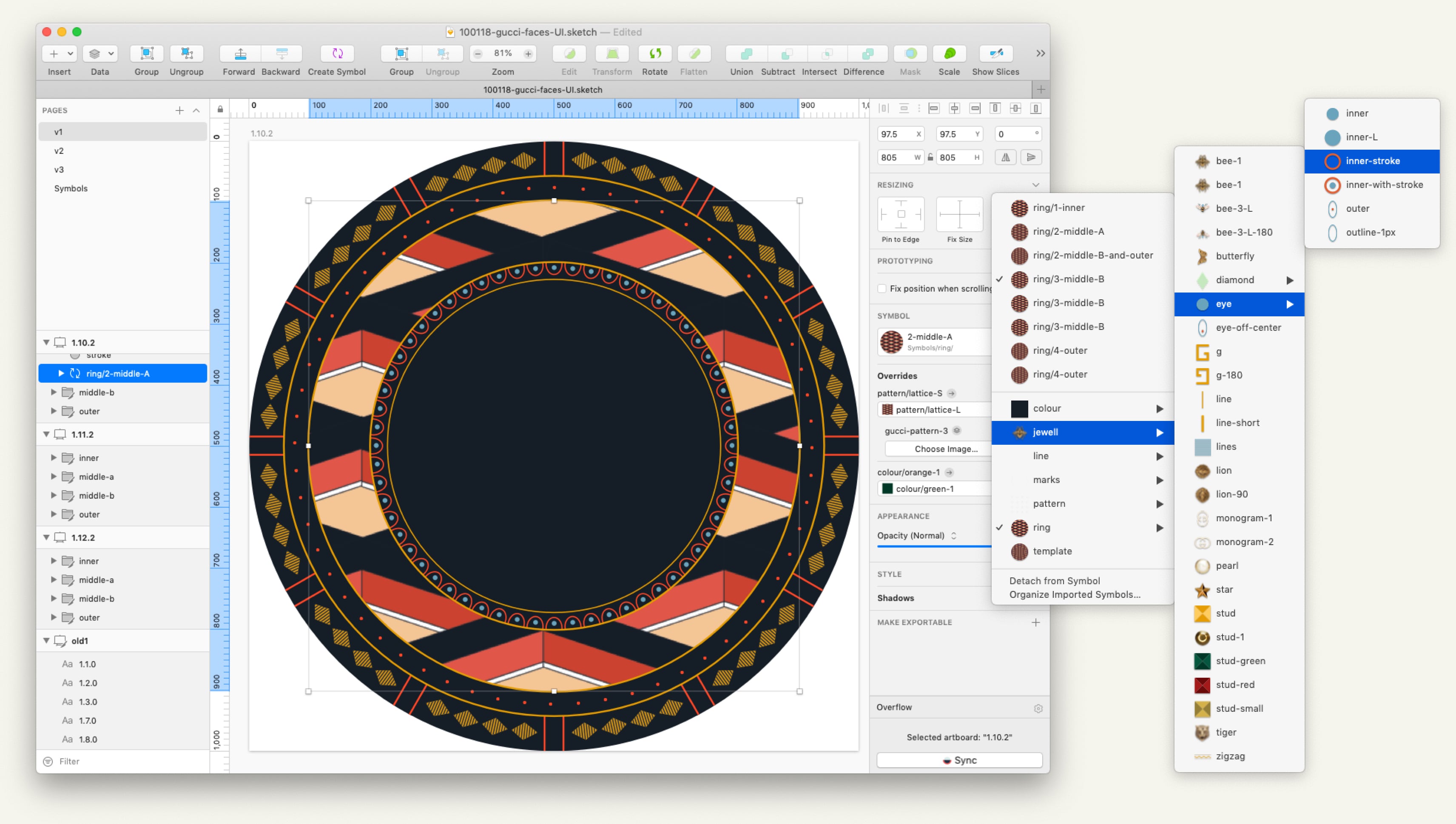
Task: Open the Symbols page
Action: [x=123, y=188]
